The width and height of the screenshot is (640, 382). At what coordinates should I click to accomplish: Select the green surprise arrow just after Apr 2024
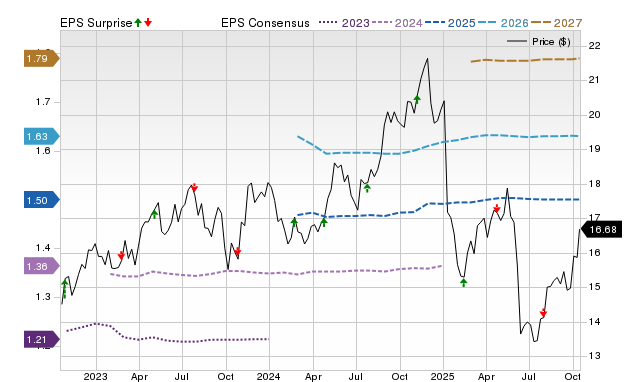coord(324,222)
